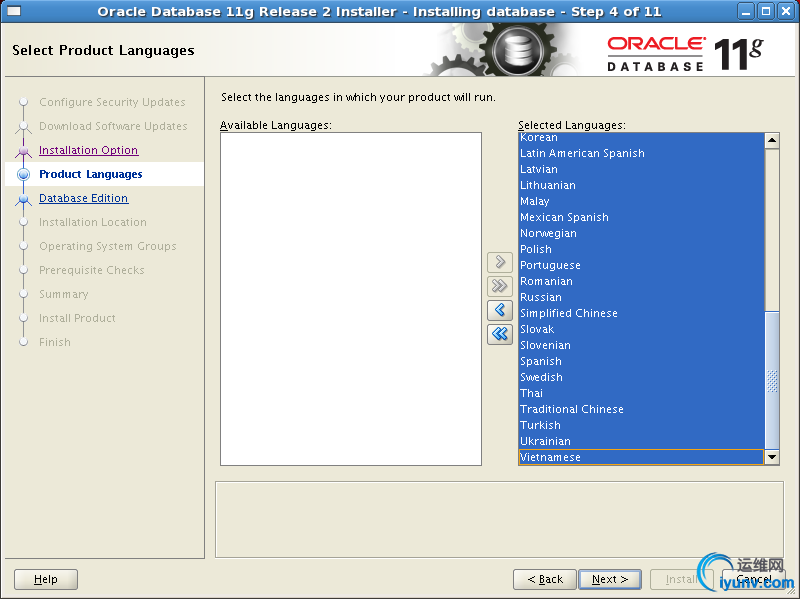This screenshot has width=800, height=599.
Task: Click the Installation Location step
Action: click(93, 222)
